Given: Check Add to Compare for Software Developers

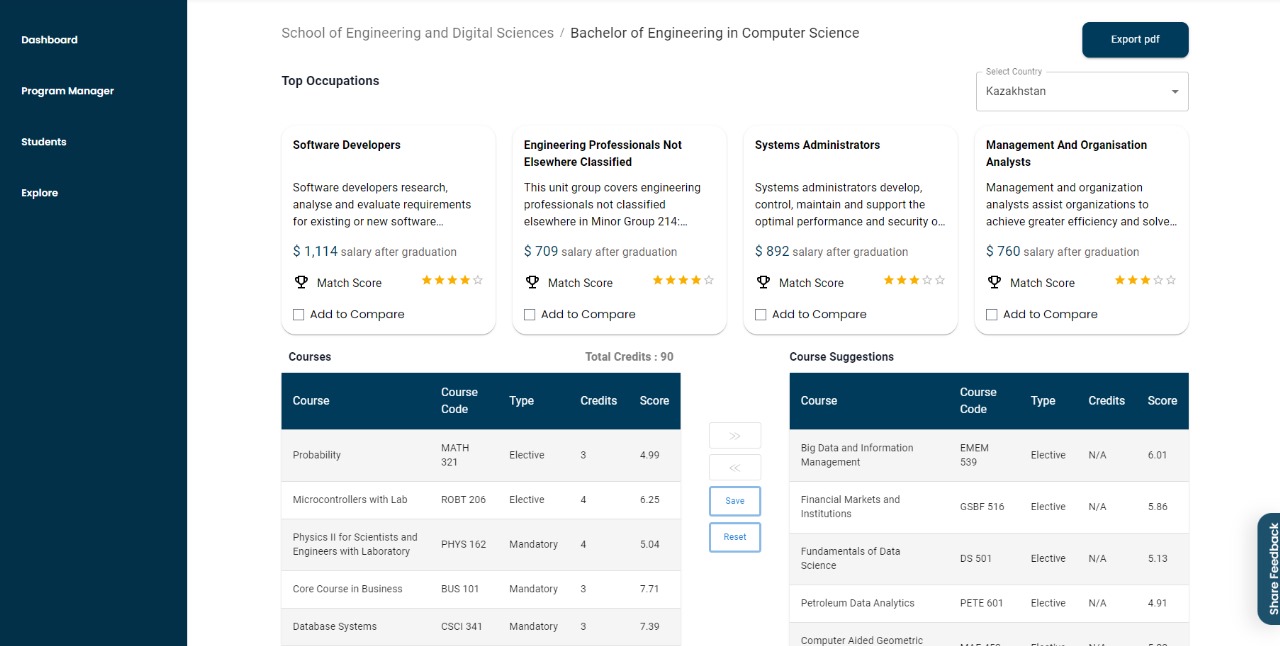Looking at the screenshot, I should click(x=299, y=314).
